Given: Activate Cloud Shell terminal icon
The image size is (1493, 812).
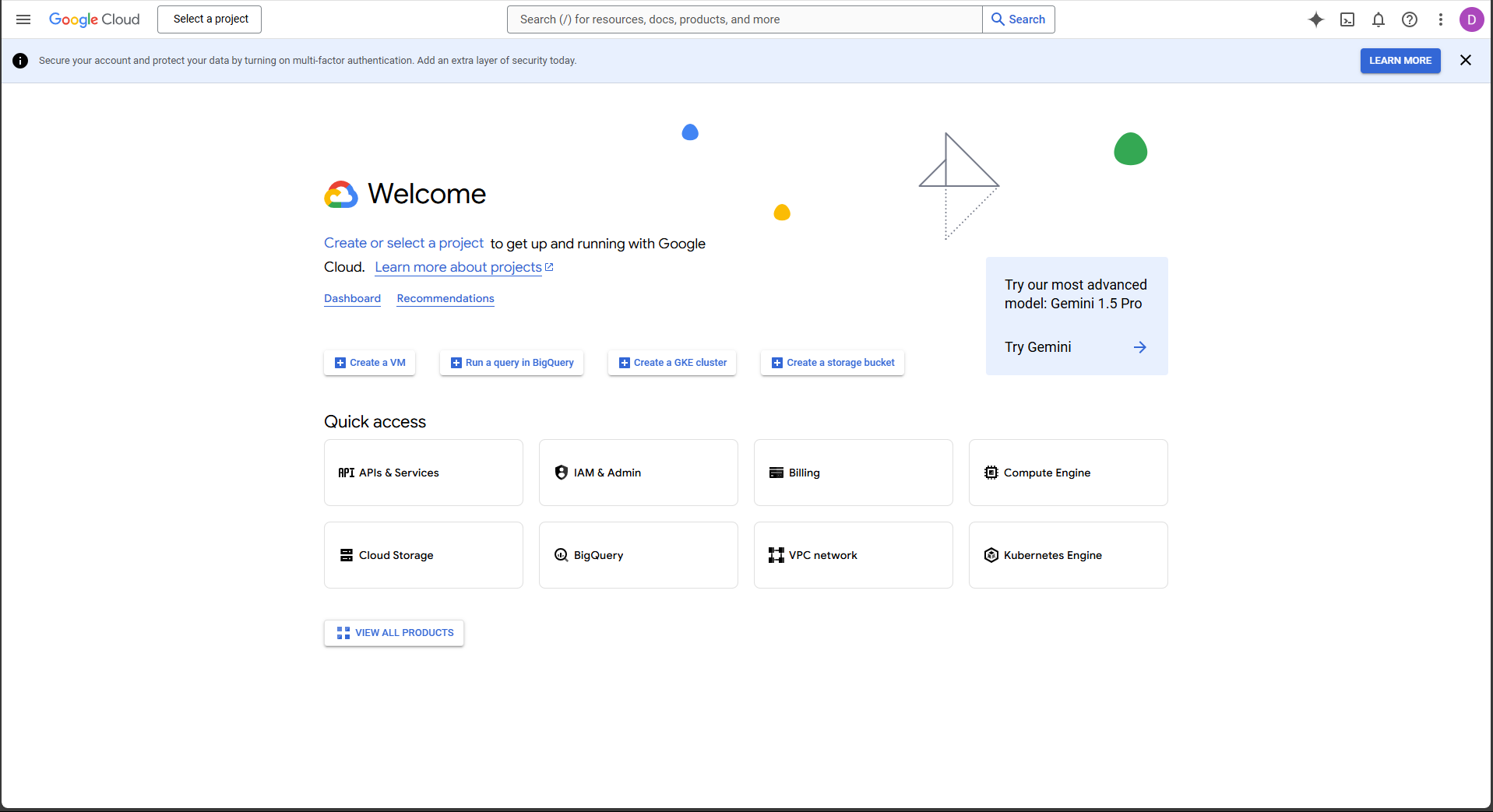Looking at the screenshot, I should click(1347, 19).
